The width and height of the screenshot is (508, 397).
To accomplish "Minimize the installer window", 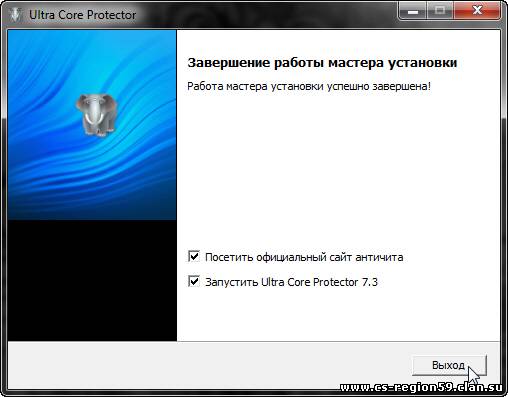I will coord(413,12).
